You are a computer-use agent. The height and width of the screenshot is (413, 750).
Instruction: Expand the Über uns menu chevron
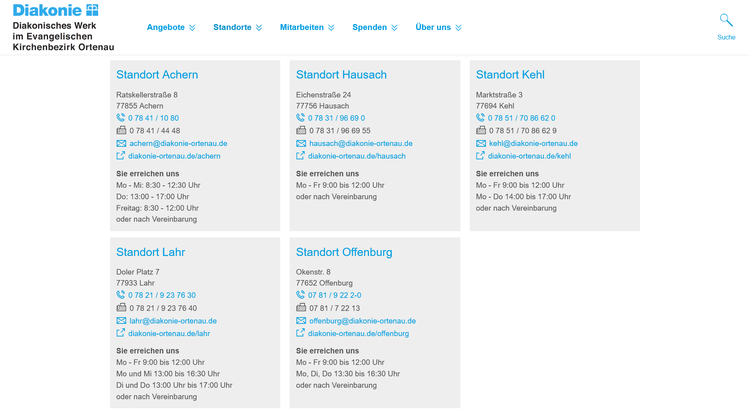point(458,28)
